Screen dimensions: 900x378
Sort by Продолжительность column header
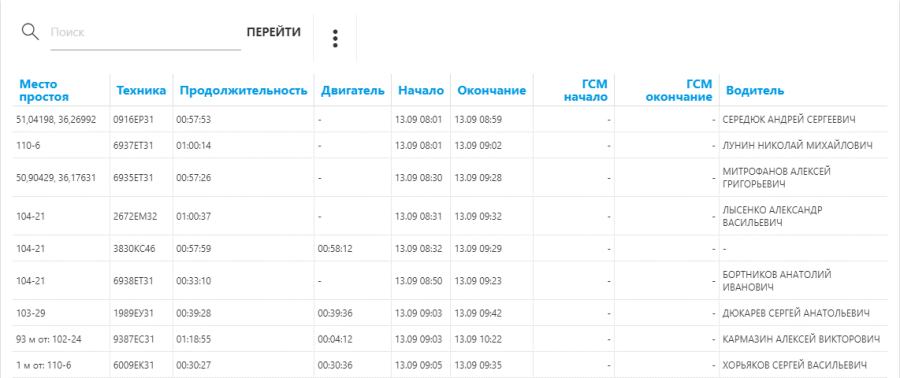point(243,91)
